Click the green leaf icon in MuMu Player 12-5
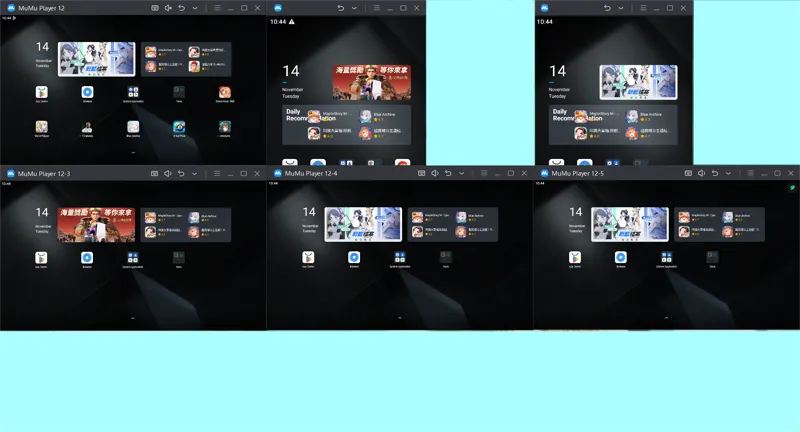This screenshot has height=432, width=800. 792,188
